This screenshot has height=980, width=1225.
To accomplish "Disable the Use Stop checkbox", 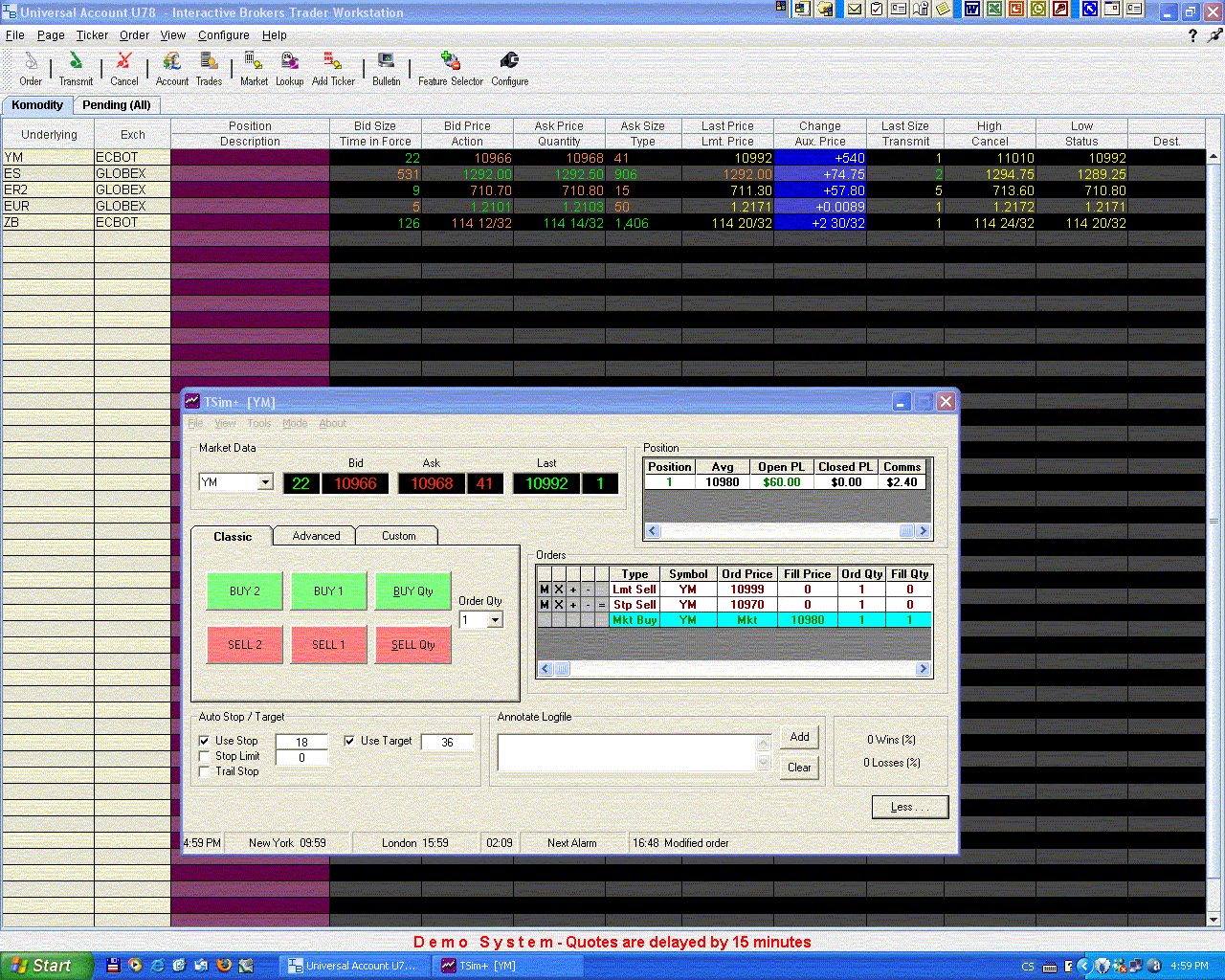I will click(205, 741).
